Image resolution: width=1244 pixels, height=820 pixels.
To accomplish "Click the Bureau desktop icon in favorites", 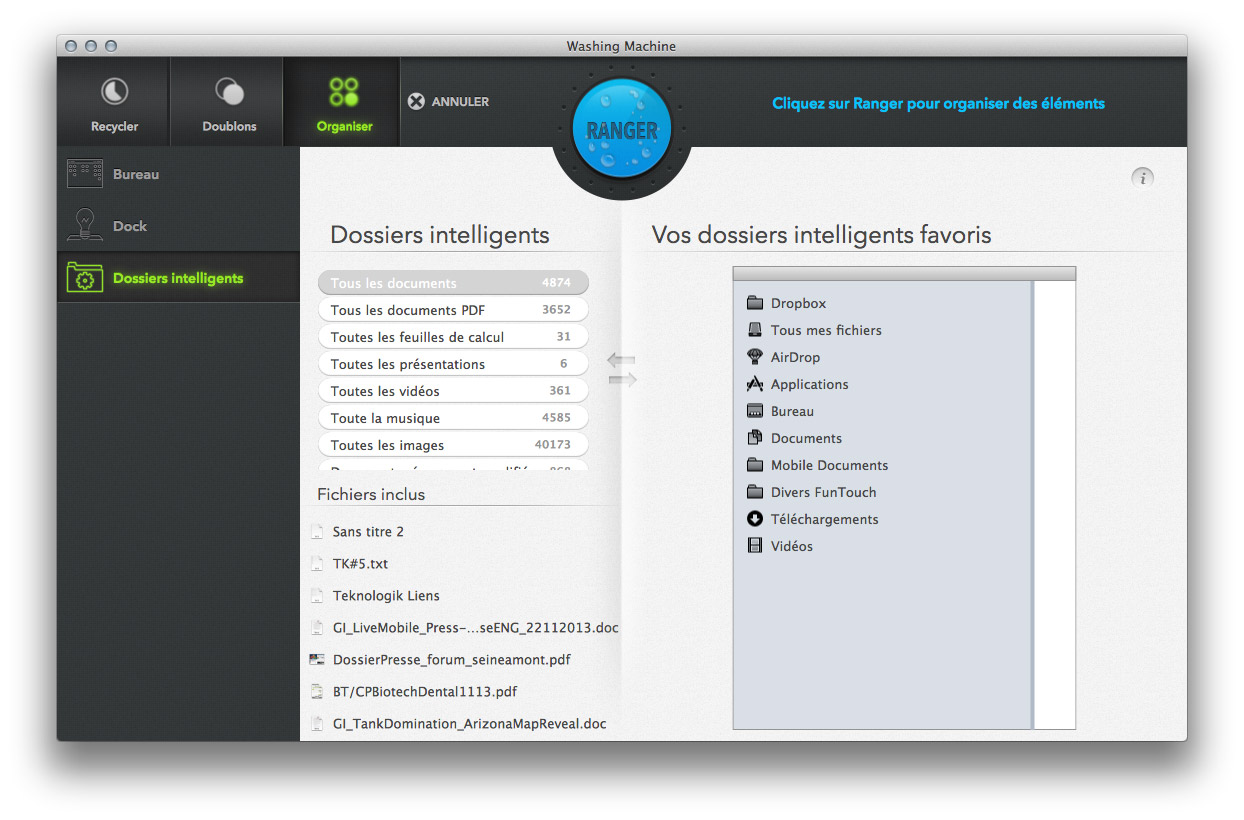I will click(x=755, y=411).
